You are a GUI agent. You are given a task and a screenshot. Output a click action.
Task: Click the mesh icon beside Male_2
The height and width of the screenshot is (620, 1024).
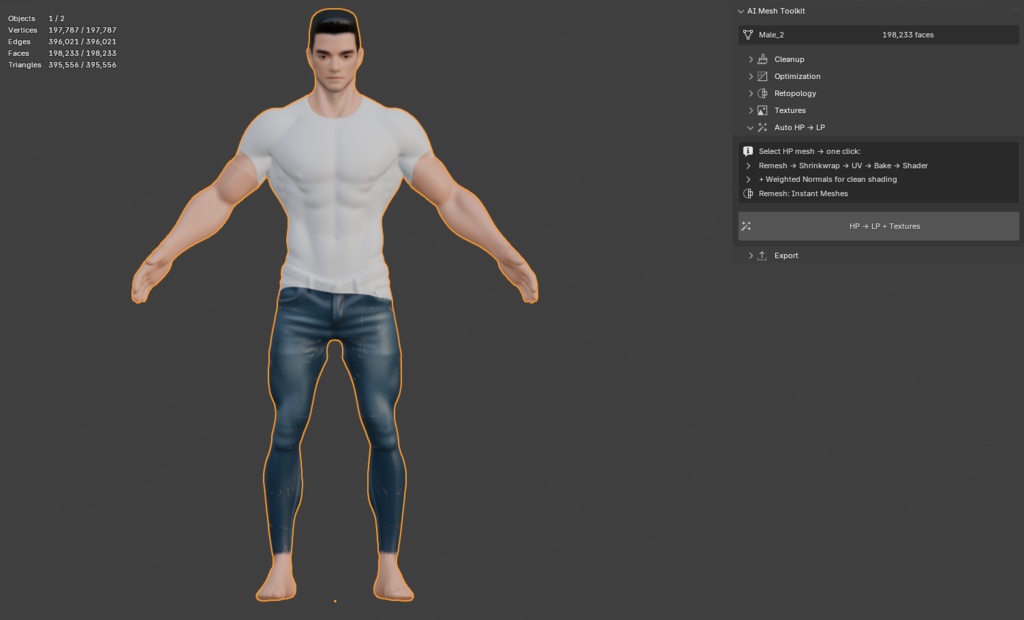(x=748, y=35)
